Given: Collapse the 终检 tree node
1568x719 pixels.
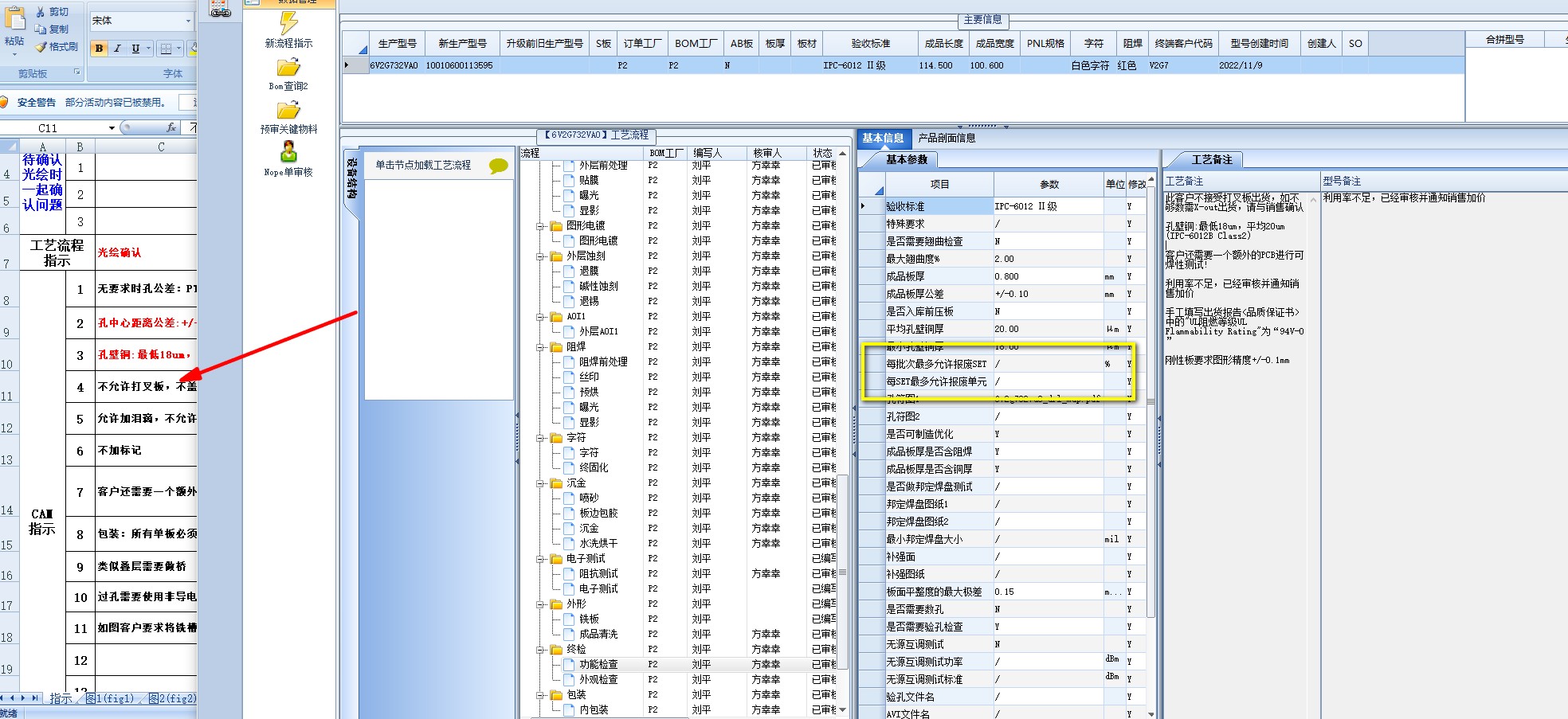Looking at the screenshot, I should click(541, 650).
